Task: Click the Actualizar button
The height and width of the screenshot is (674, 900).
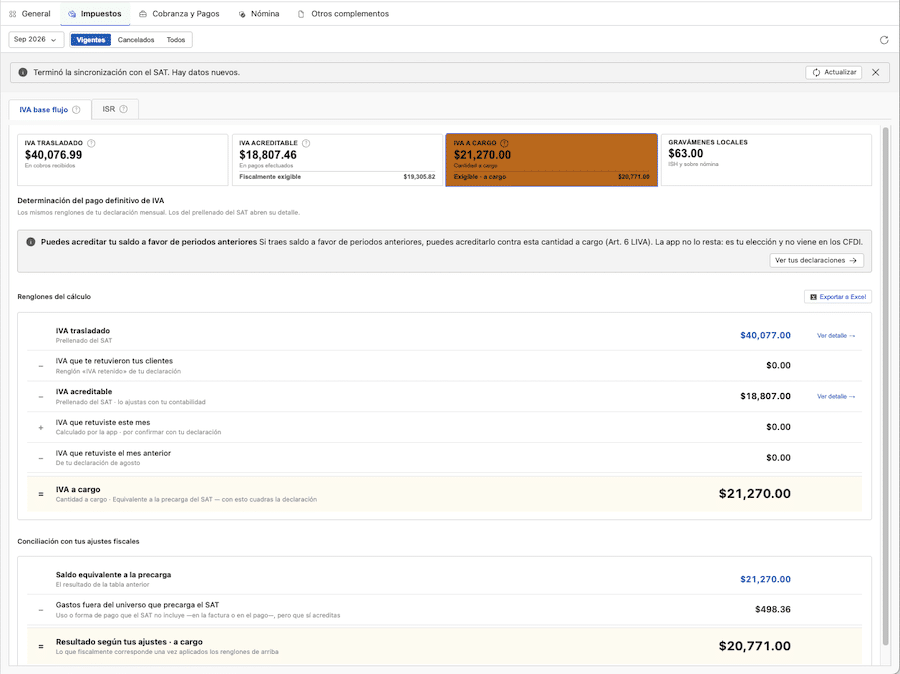Action: tap(834, 72)
